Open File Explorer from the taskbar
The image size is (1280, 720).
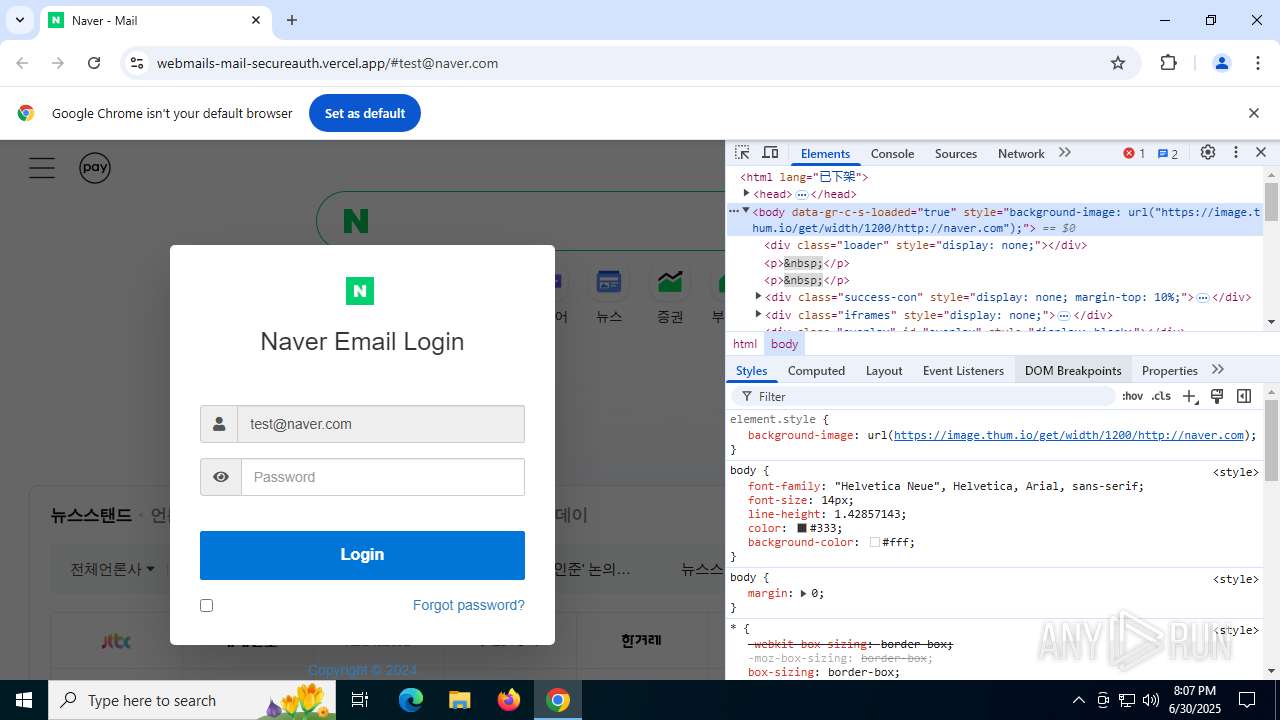(x=460, y=700)
